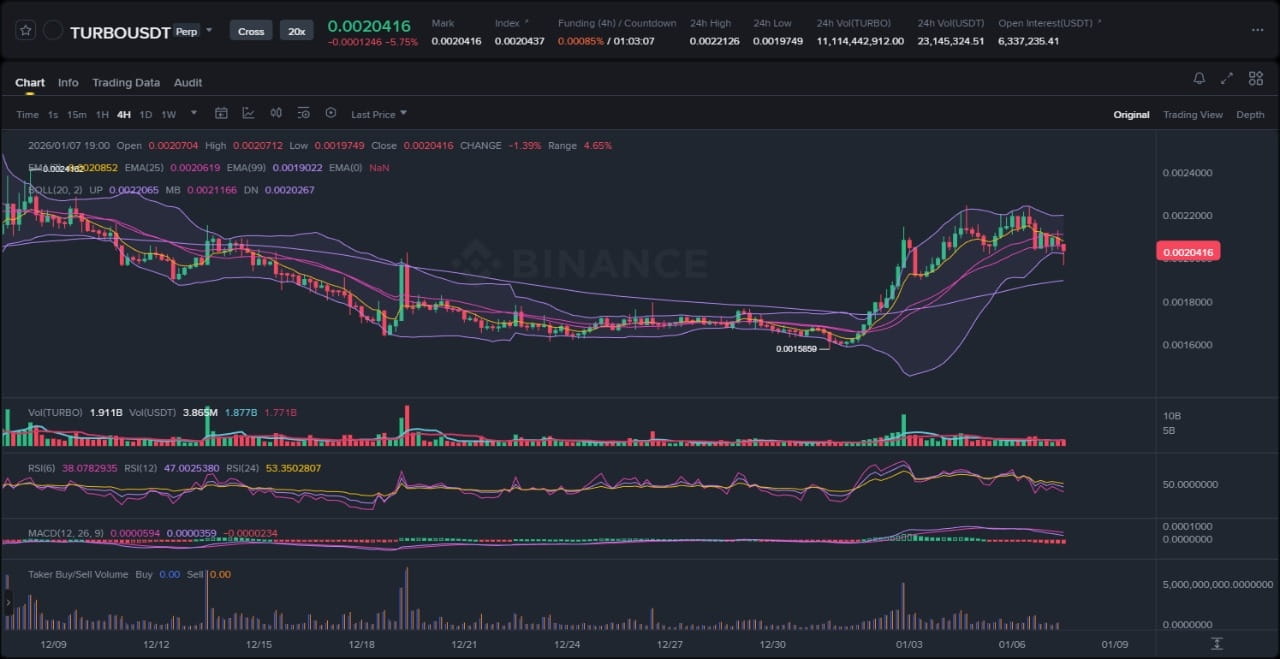This screenshot has height=659, width=1280.
Task: Select the 4H interval
Action: pyautogui.click(x=124, y=115)
